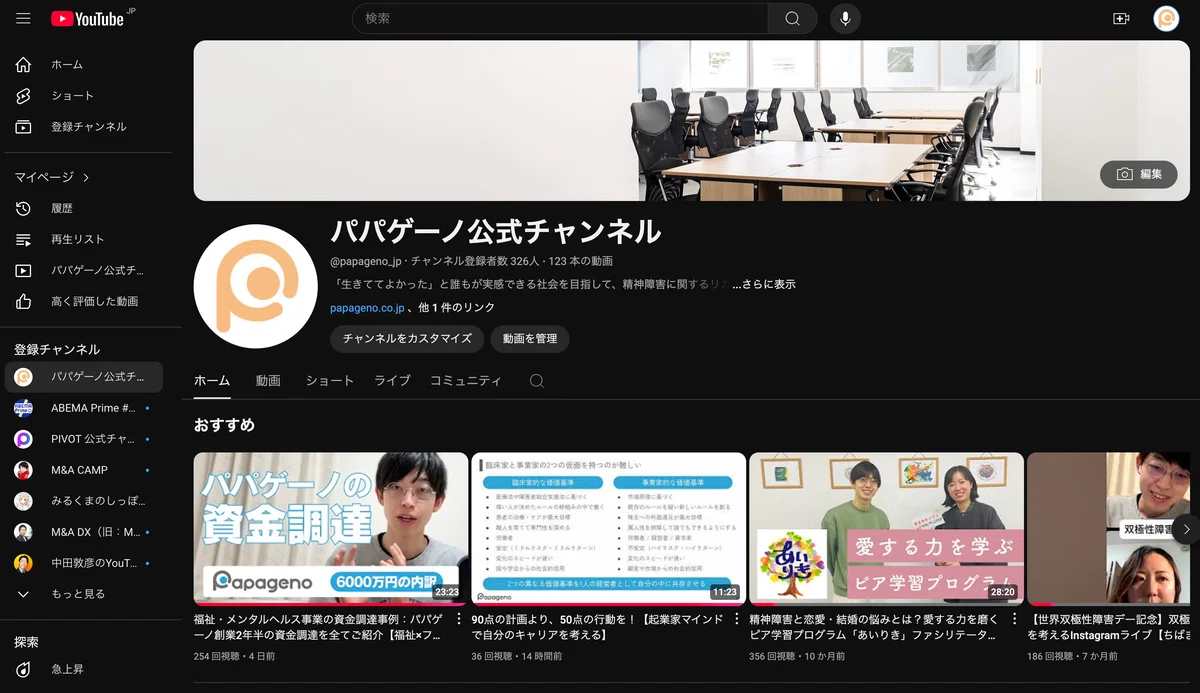This screenshot has height=693, width=1200.
Task: Click the おすすめ section heading
Action: click(224, 425)
